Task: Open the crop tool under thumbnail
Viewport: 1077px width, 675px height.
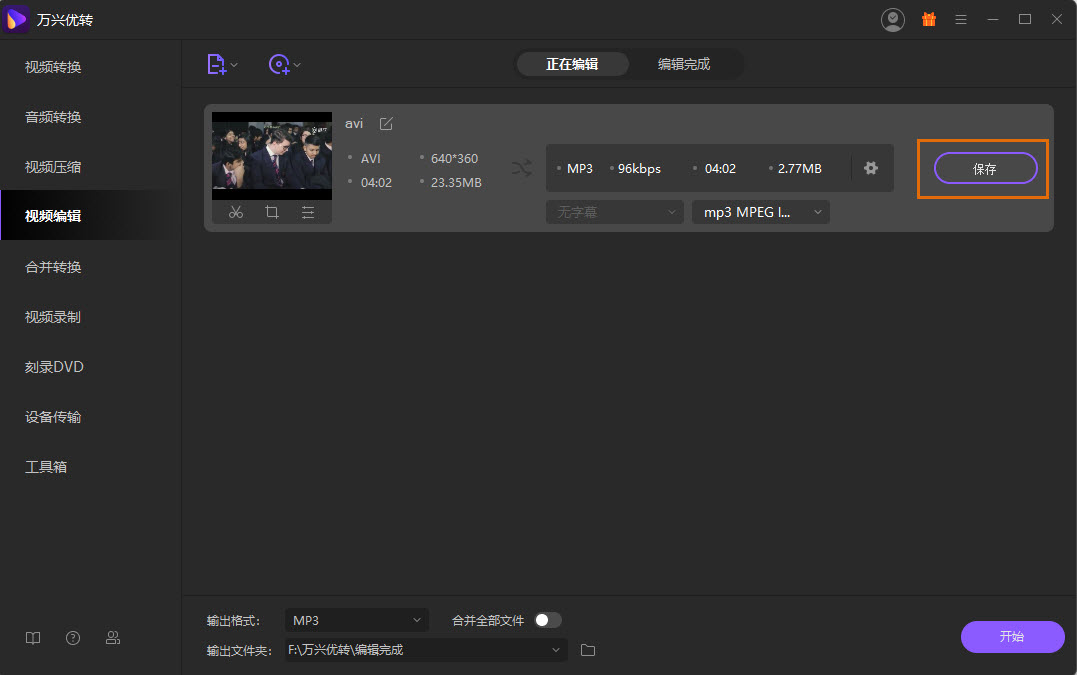Action: coord(272,212)
